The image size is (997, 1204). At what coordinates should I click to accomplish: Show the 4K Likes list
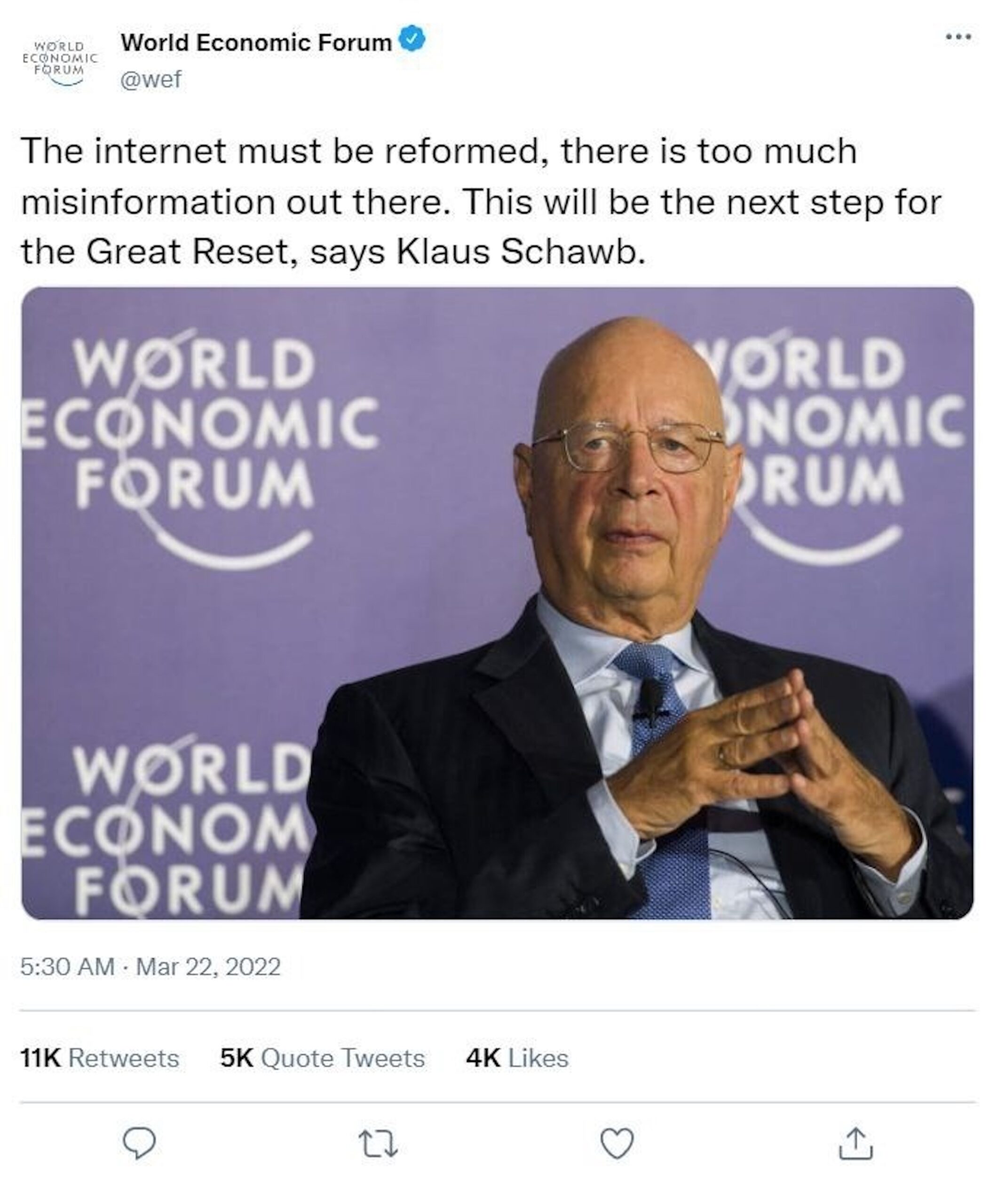(517, 1058)
